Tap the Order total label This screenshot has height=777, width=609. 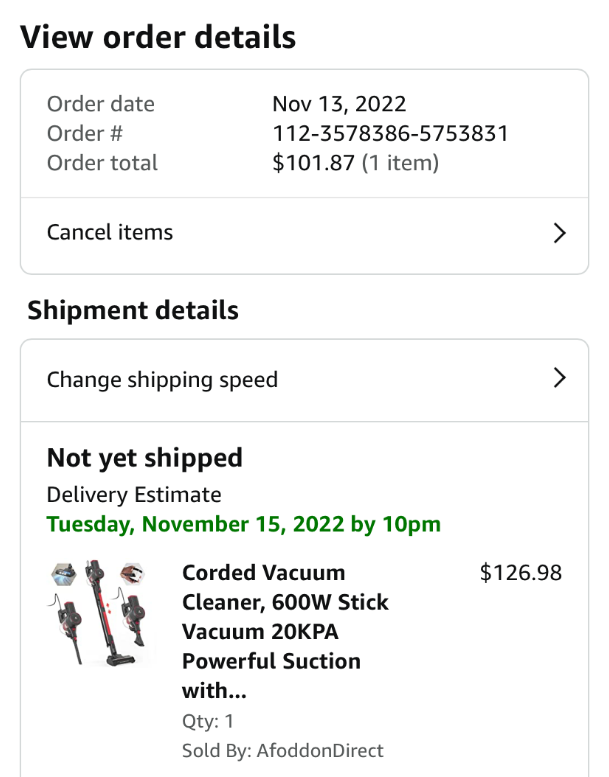click(x=102, y=163)
